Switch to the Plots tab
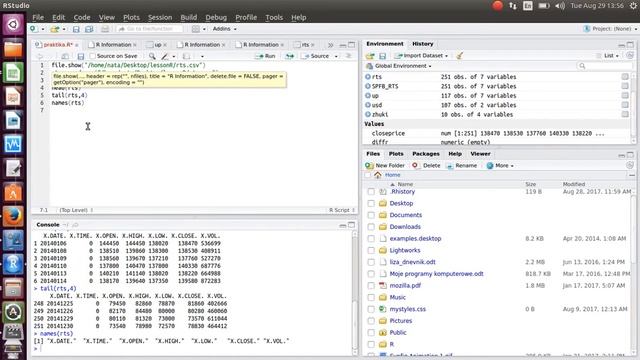The width and height of the screenshot is (640, 360). click(396, 154)
